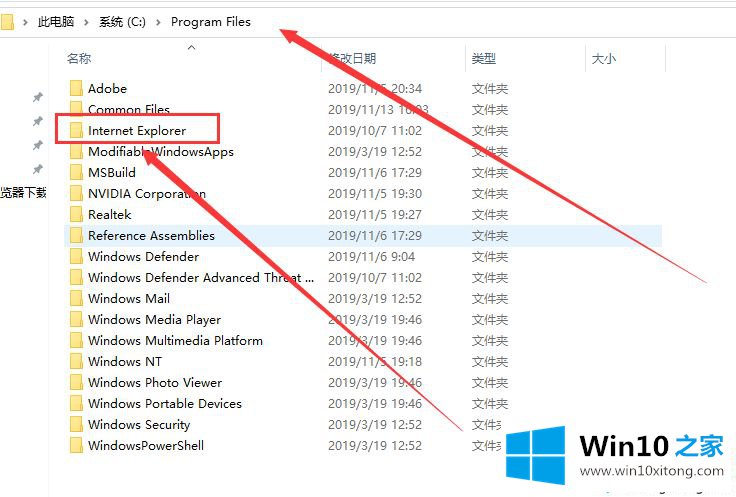Expand the chevron after 此电脑 breadcrumb
Image resolution: width=736 pixels, height=497 pixels.
click(x=86, y=22)
